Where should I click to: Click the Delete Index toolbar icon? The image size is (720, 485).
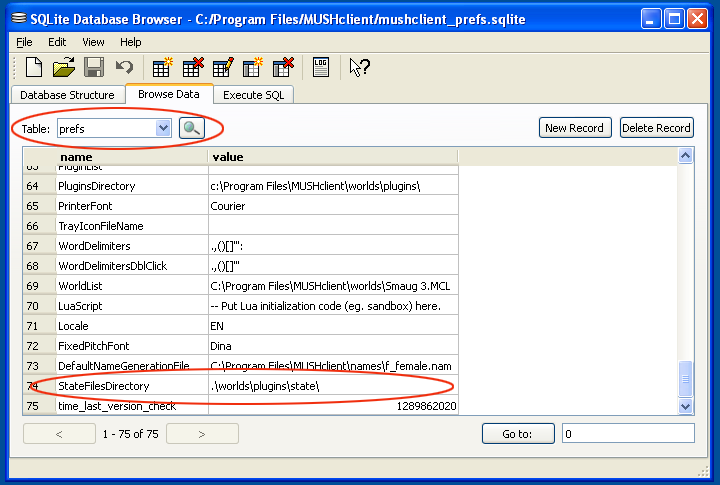click(x=283, y=68)
